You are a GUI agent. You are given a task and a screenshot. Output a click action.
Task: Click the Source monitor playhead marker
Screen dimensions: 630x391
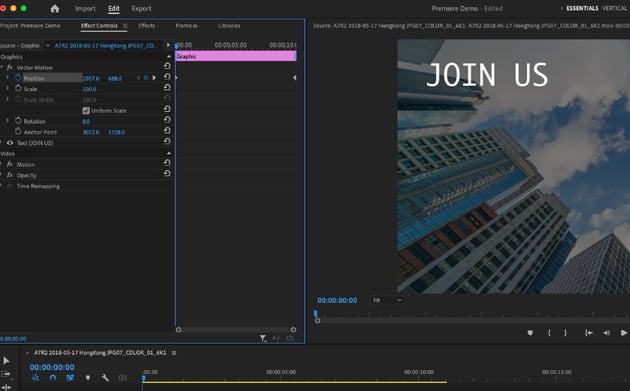316,313
